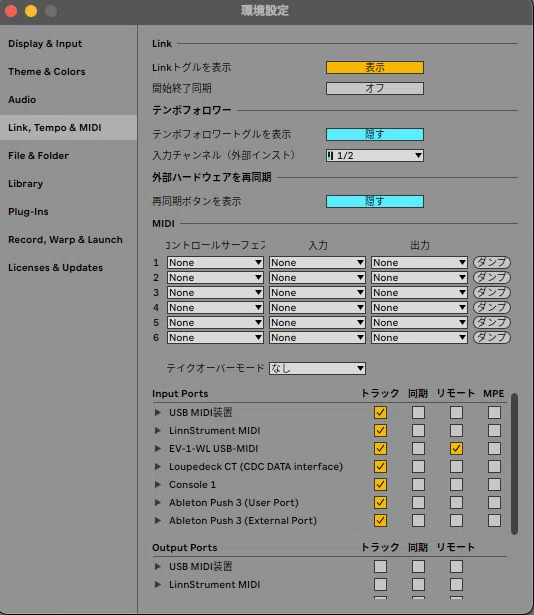
Task: Expand the Console 1 input port
Action: 158,485
